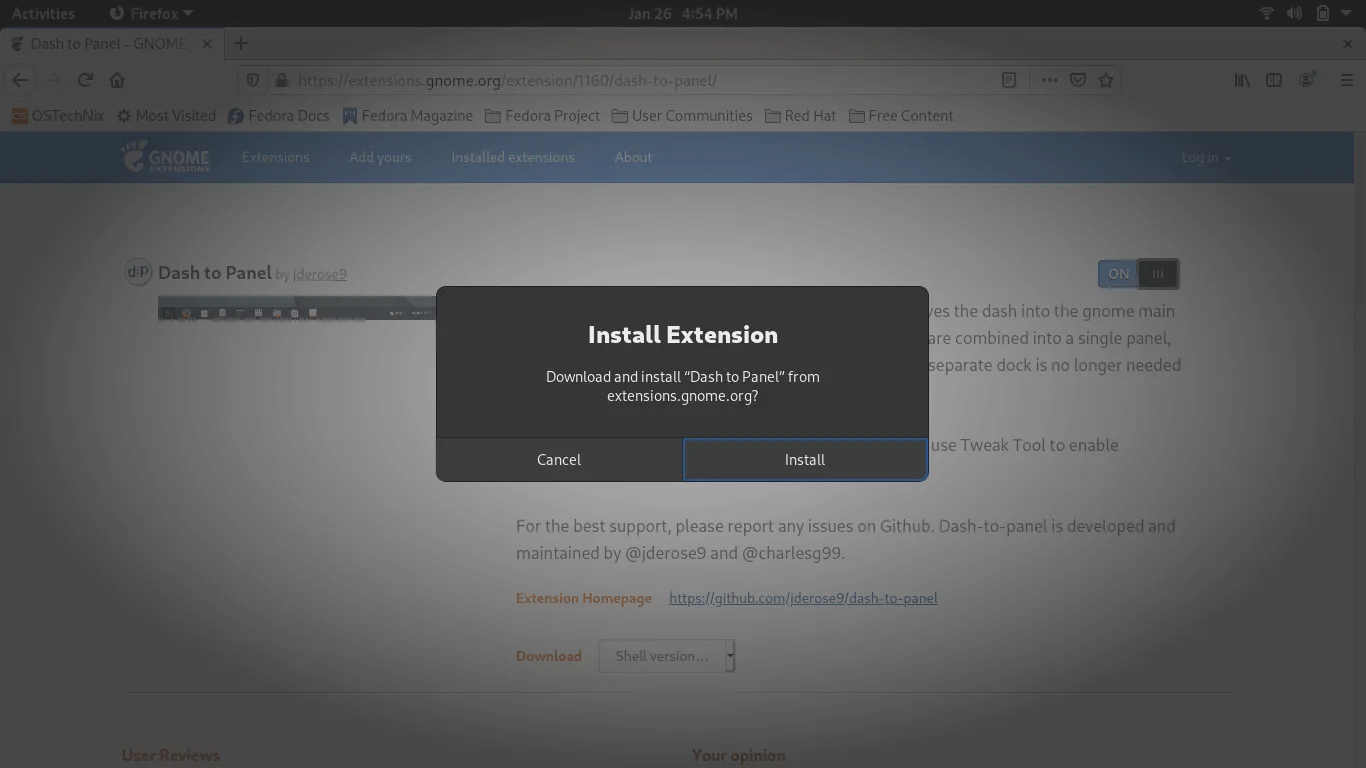
Task: Click Install in the extension dialog
Action: pyautogui.click(x=804, y=459)
